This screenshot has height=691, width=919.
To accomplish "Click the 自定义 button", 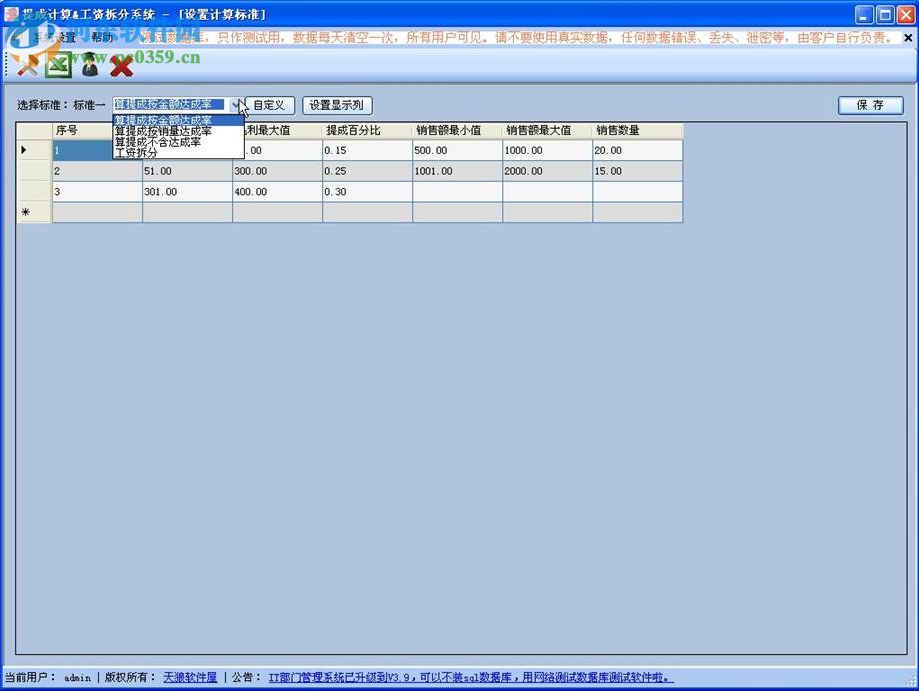I will (270, 105).
